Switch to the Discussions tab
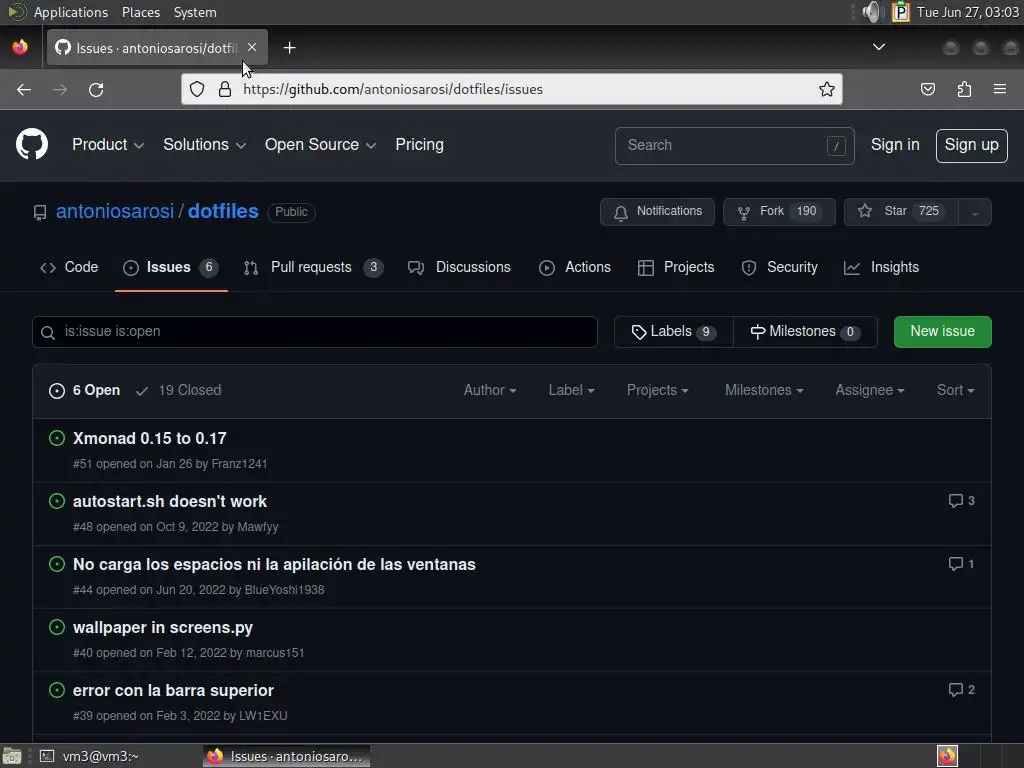 pyautogui.click(x=459, y=267)
